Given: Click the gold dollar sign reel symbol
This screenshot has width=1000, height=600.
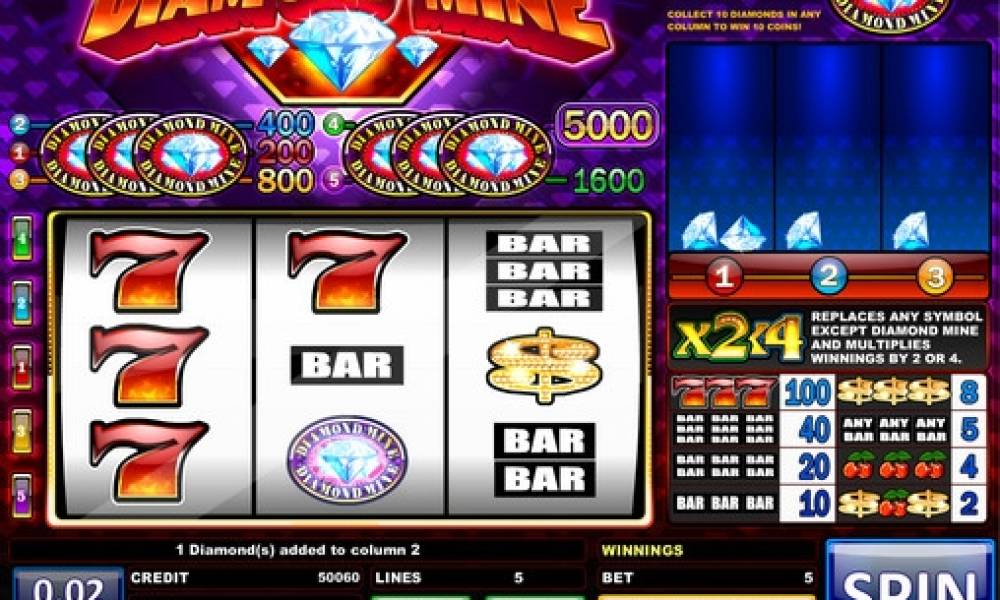Looking at the screenshot, I should pos(543,365).
